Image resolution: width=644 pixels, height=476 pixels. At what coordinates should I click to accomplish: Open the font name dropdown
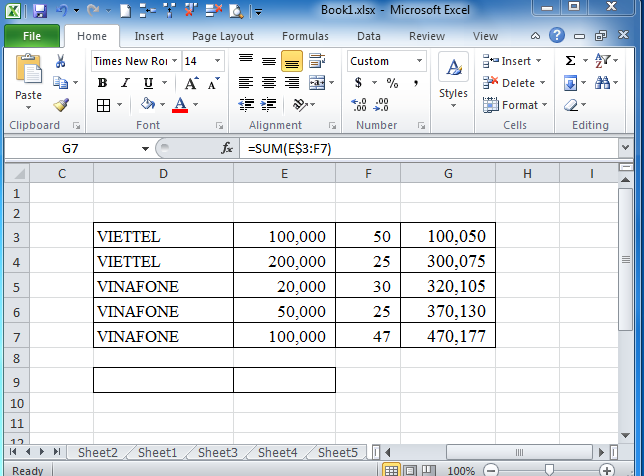pyautogui.click(x=175, y=61)
